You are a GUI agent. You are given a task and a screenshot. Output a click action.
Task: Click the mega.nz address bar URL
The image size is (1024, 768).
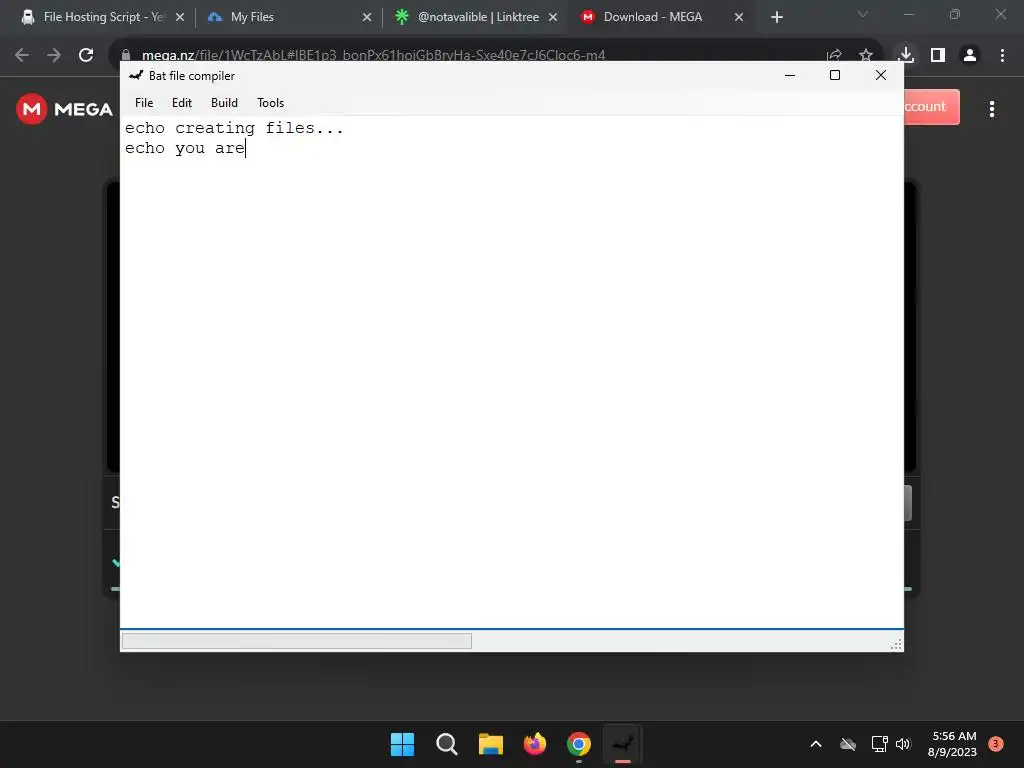[x=374, y=56]
